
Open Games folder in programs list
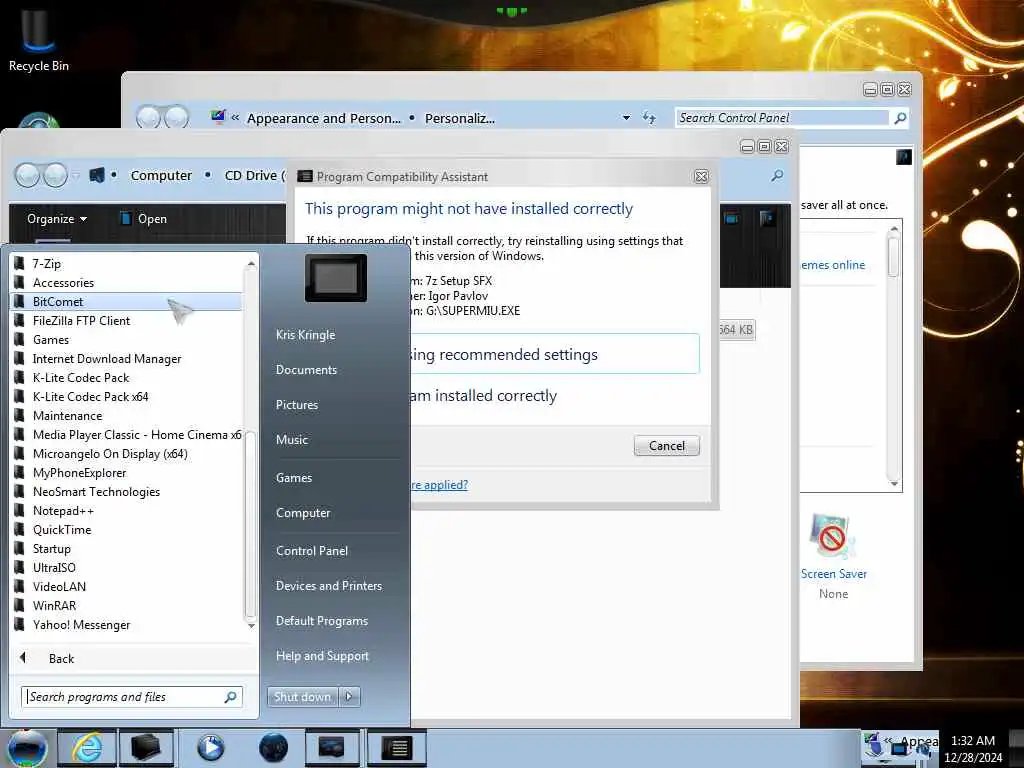pos(127,340)
